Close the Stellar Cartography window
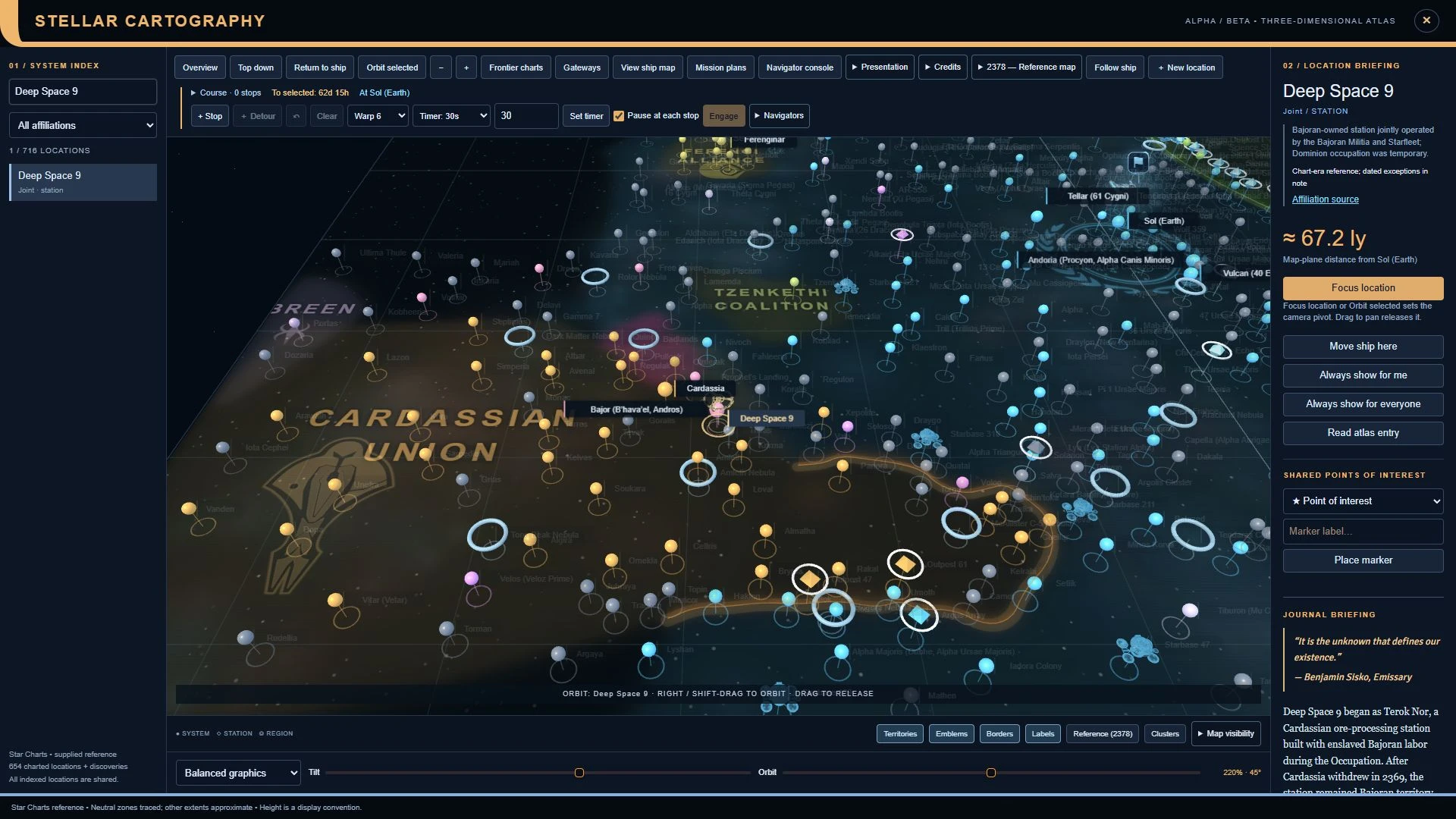1456x819 pixels. point(1426,20)
